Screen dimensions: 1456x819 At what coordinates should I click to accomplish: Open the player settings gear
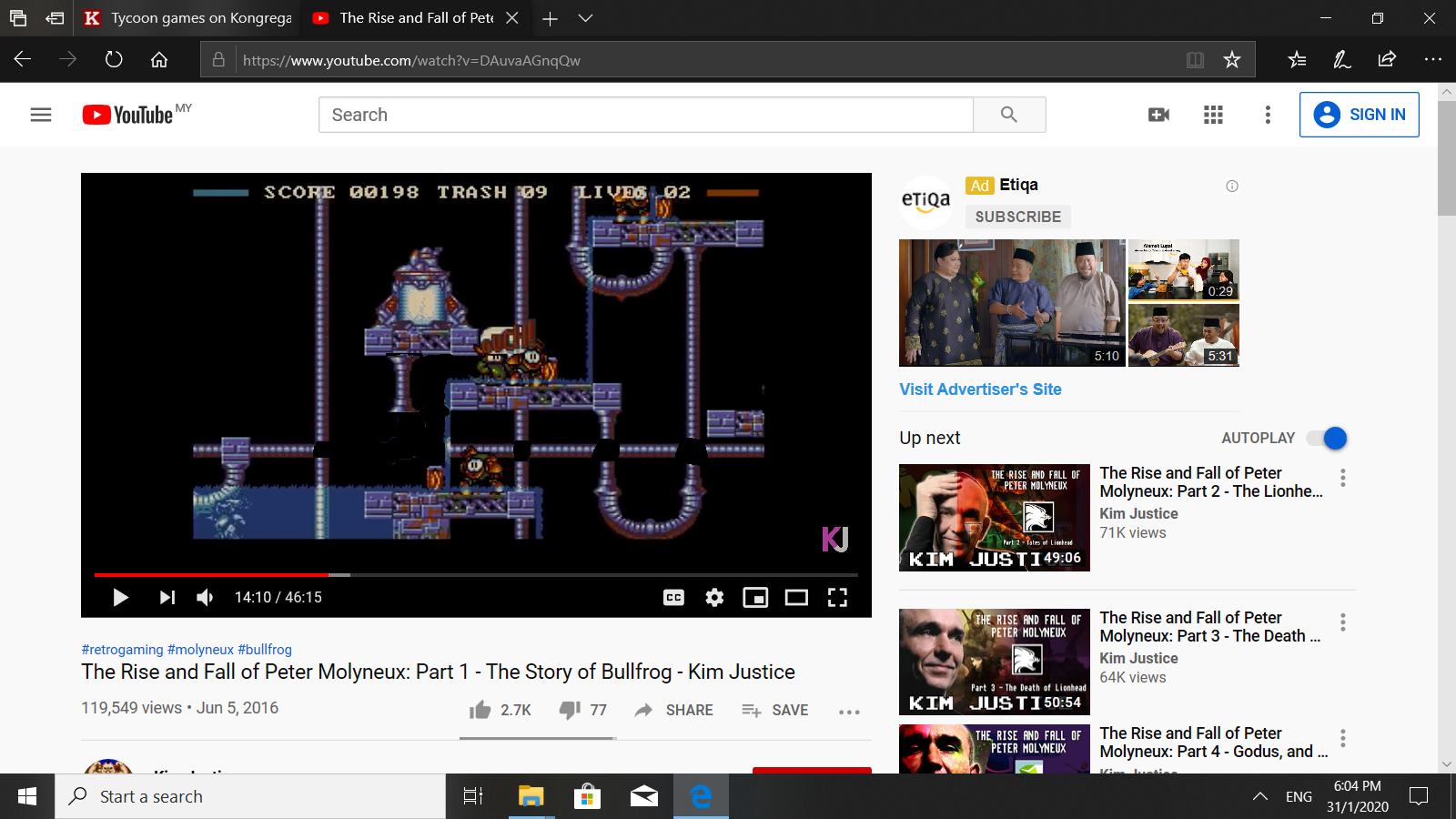coord(714,598)
